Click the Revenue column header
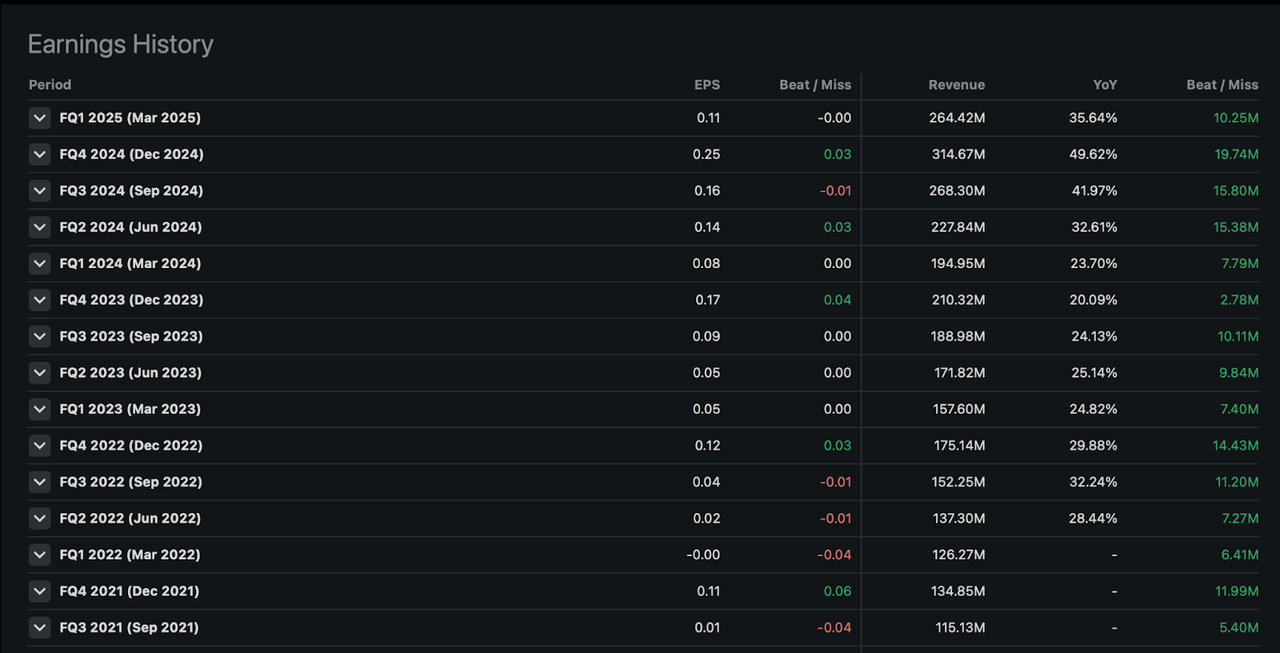1280x653 pixels. [956, 85]
